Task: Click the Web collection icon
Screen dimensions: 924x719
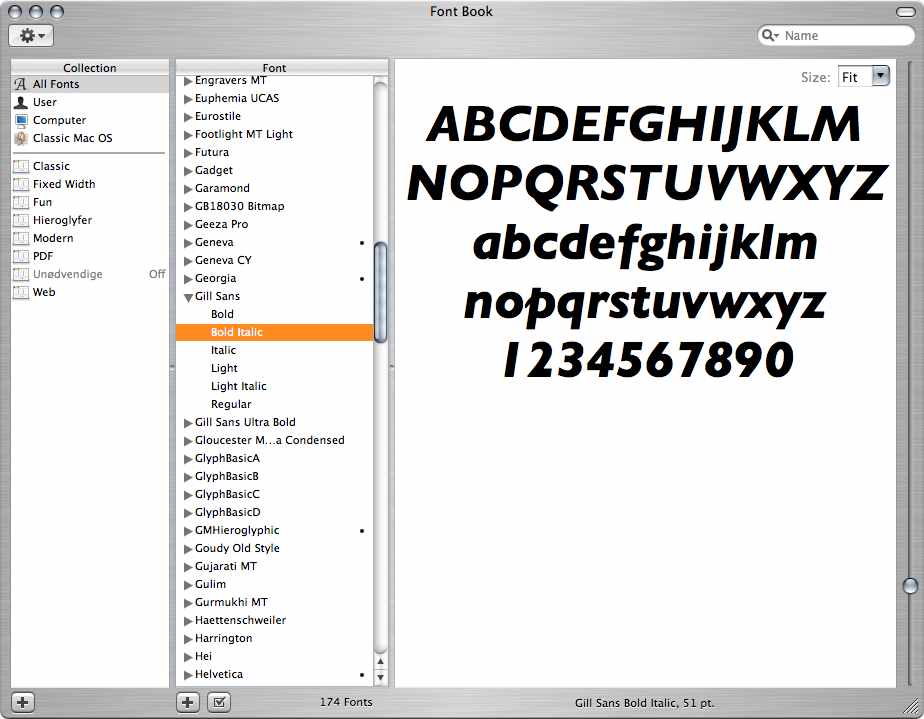Action: 21,292
